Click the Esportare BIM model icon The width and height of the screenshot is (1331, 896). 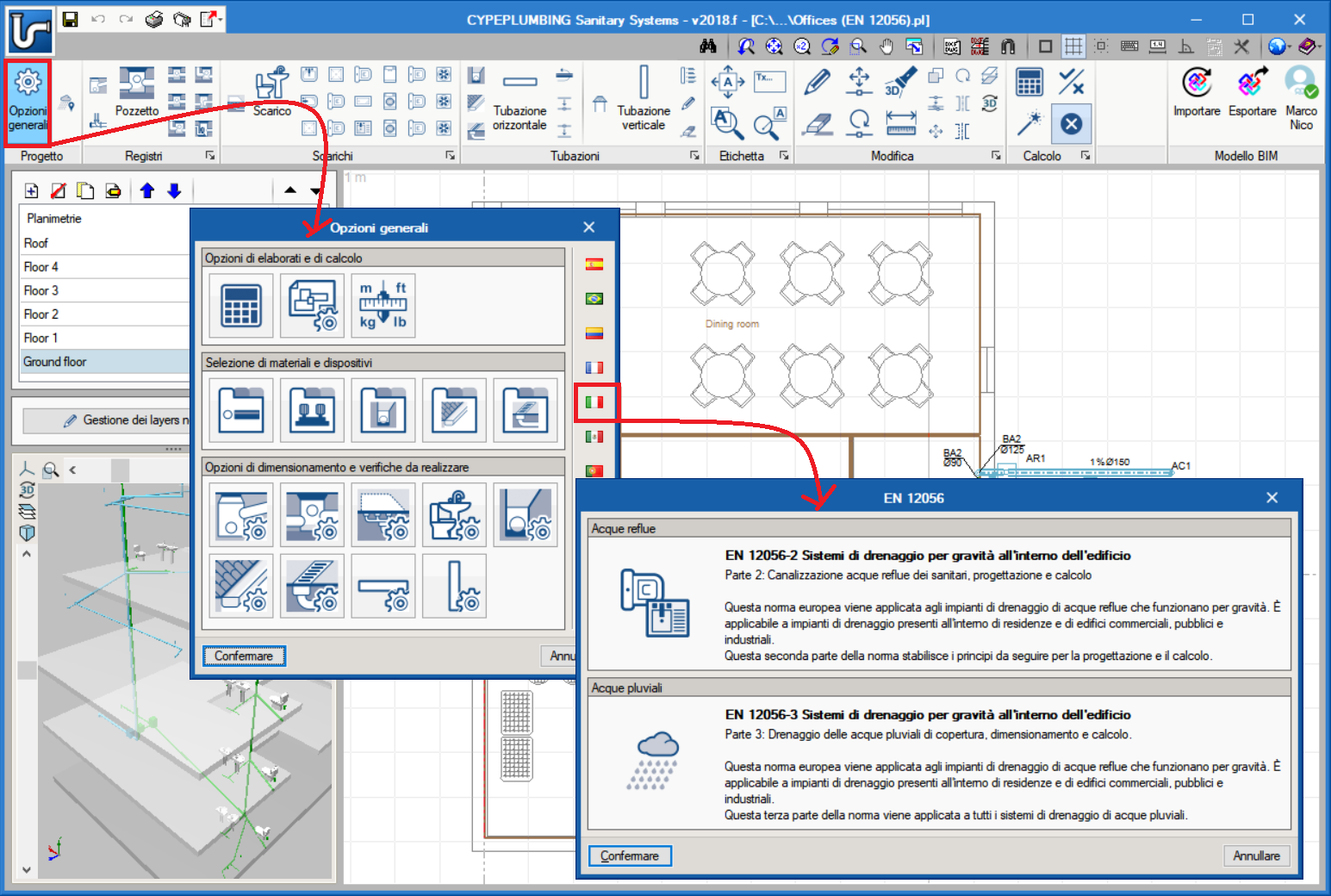(1252, 93)
